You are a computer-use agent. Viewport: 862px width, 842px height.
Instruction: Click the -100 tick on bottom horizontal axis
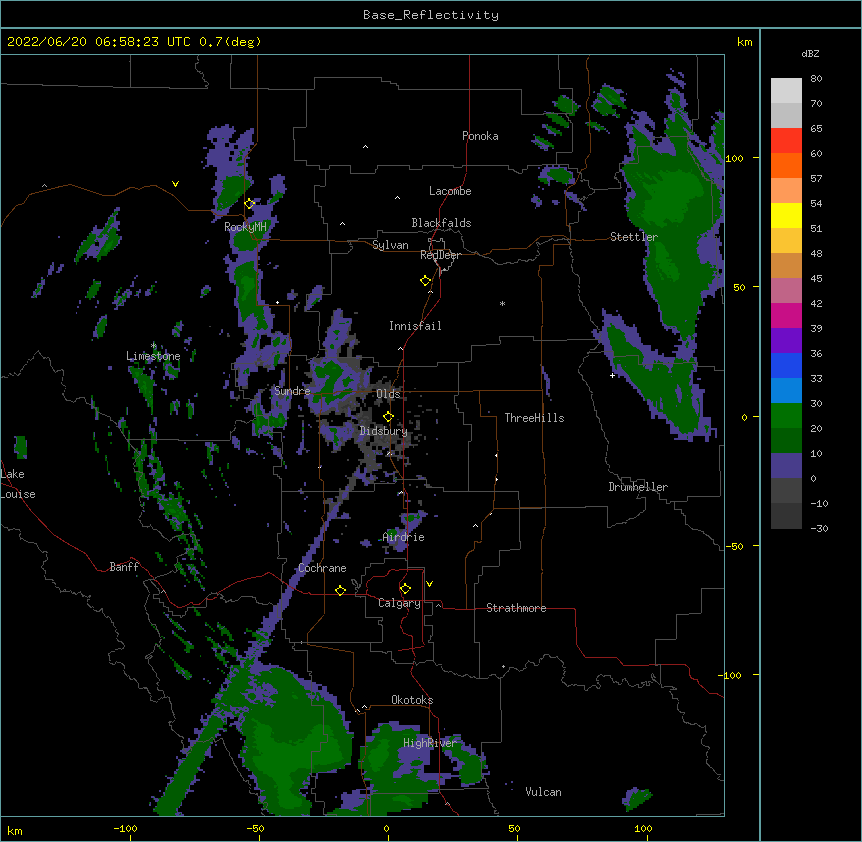click(125, 829)
